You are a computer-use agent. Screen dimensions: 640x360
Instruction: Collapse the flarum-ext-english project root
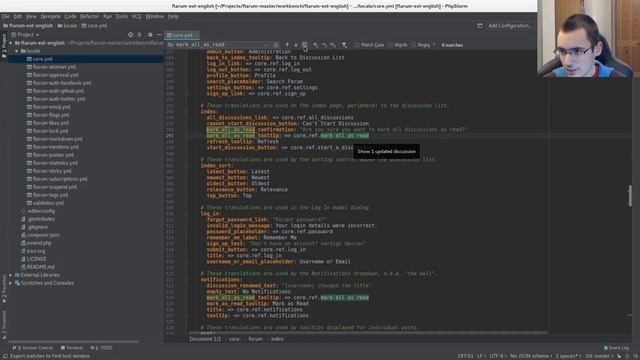tap(11, 43)
